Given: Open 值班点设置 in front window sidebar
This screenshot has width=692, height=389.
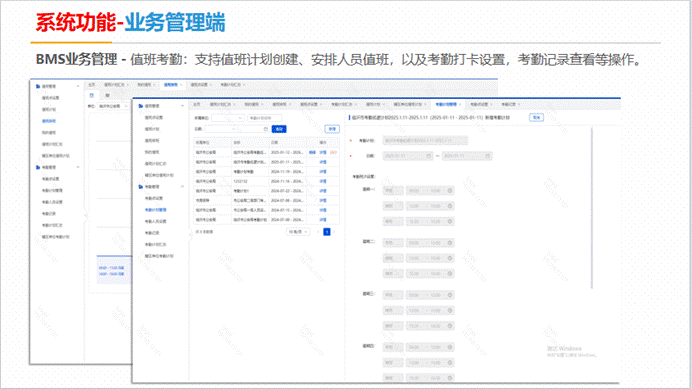Looking at the screenshot, I should (154, 118).
